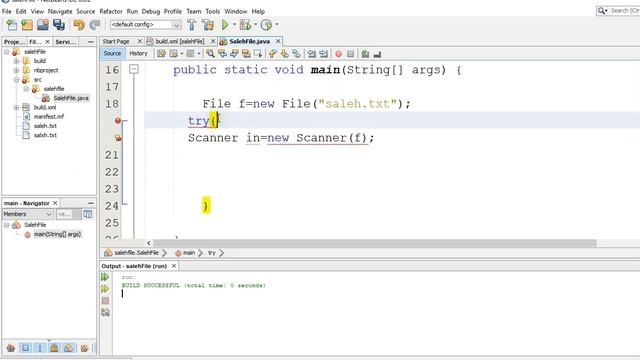Switch to the build.xml [salehFile] tab
This screenshot has width=640, height=360.
(x=180, y=41)
